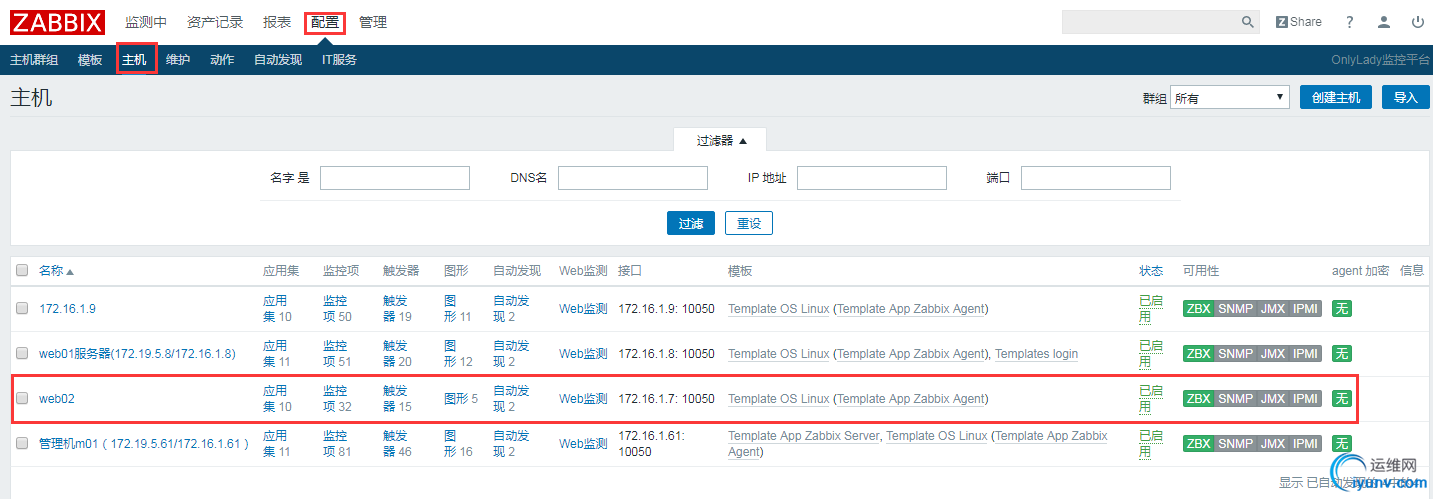1433x499 pixels.
Task: Collapse the 过滤器 filter panel
Action: (719, 141)
